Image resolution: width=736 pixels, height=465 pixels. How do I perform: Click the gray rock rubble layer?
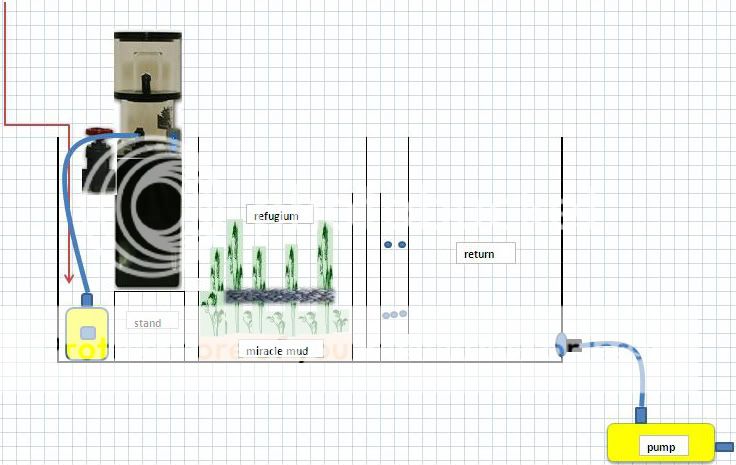[x=279, y=296]
